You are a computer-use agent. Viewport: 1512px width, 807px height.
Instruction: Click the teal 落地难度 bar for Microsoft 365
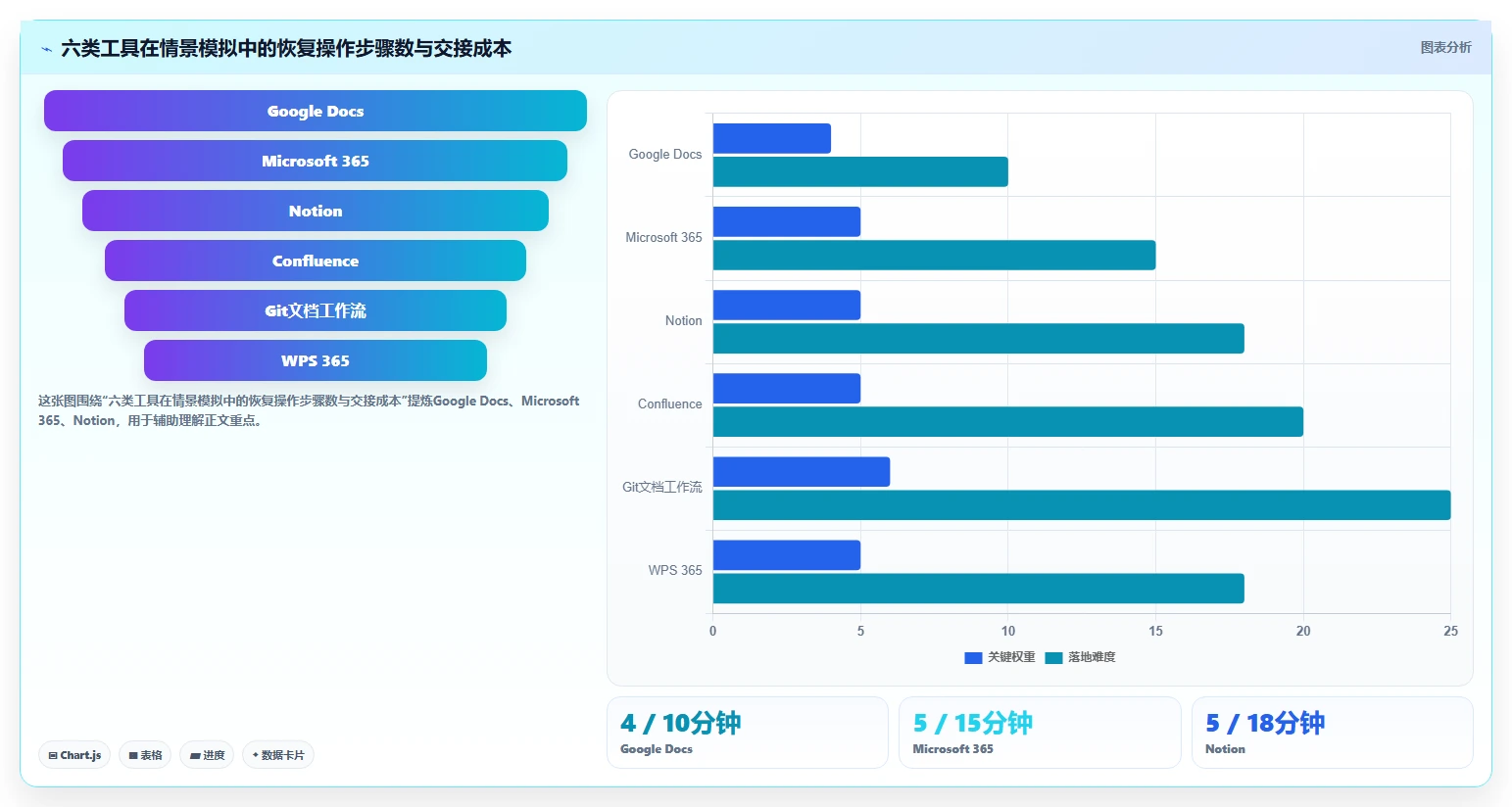coord(935,255)
